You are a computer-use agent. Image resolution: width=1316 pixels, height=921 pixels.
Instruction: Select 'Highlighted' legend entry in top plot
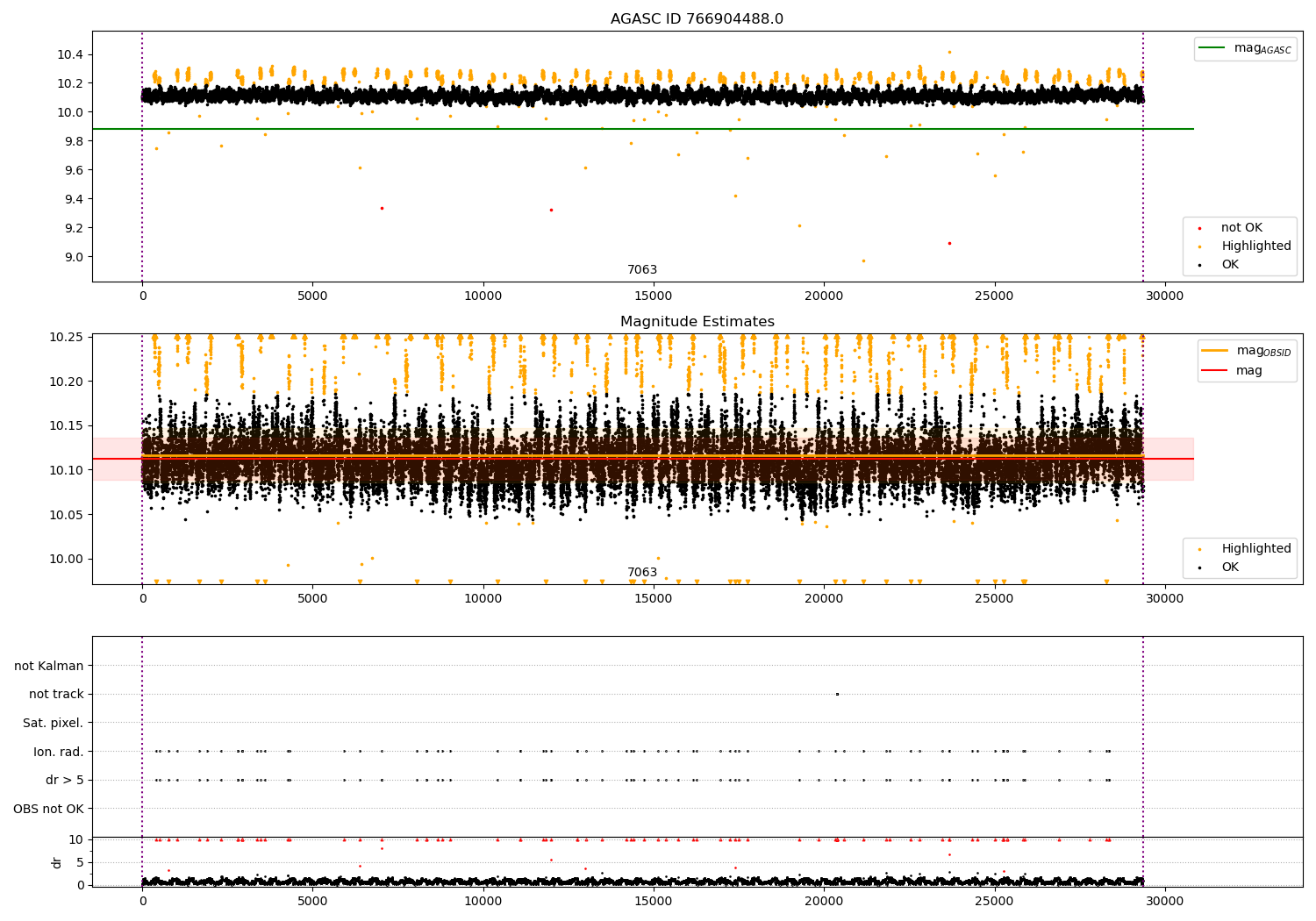point(1255,246)
